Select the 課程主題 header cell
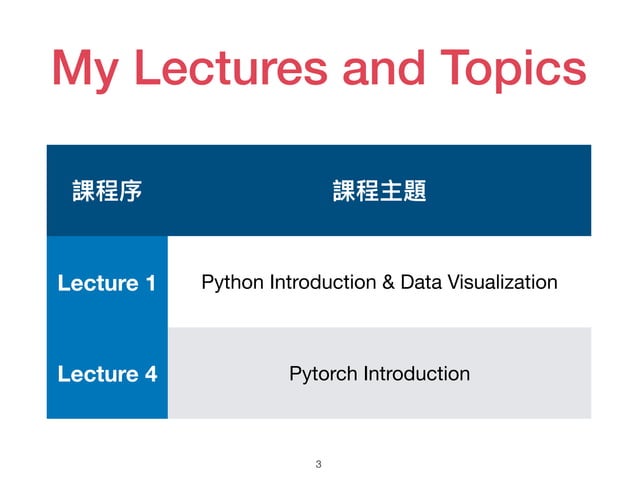638x479 pixels. pos(379,190)
